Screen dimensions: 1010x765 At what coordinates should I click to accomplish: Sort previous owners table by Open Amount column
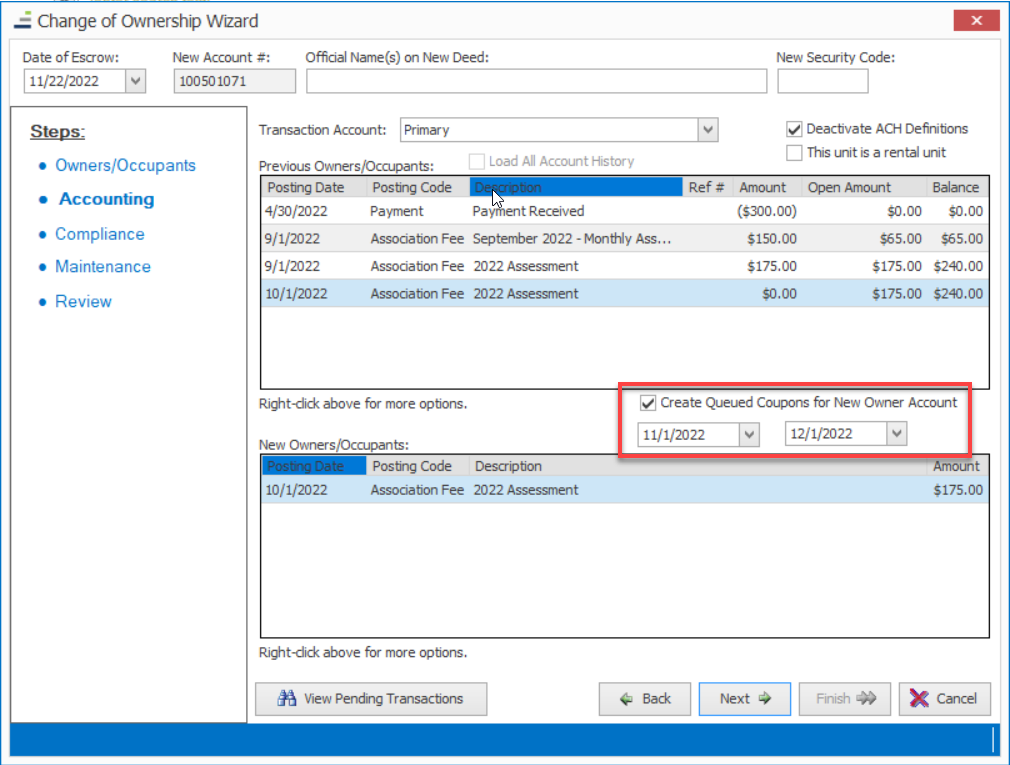(x=849, y=187)
